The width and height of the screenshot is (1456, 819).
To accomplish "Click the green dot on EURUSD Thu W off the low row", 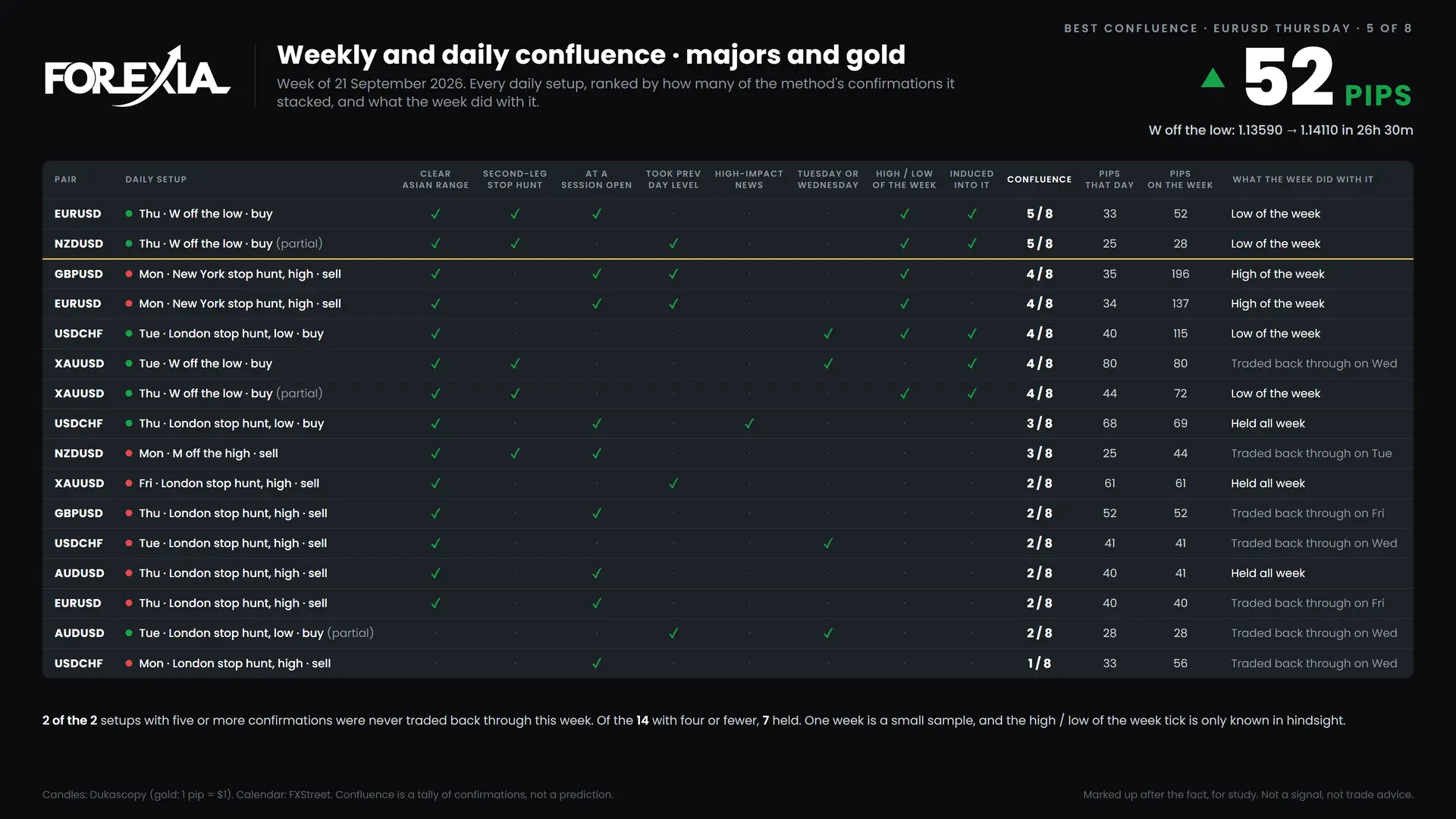I will pos(129,214).
